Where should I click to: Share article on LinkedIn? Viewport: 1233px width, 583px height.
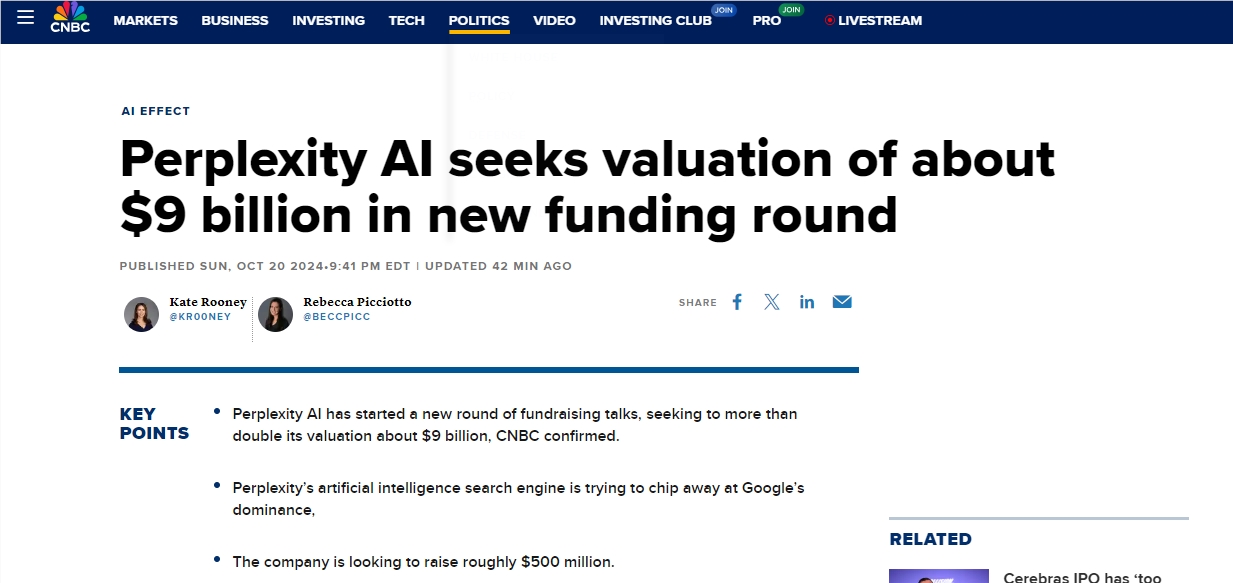(807, 302)
